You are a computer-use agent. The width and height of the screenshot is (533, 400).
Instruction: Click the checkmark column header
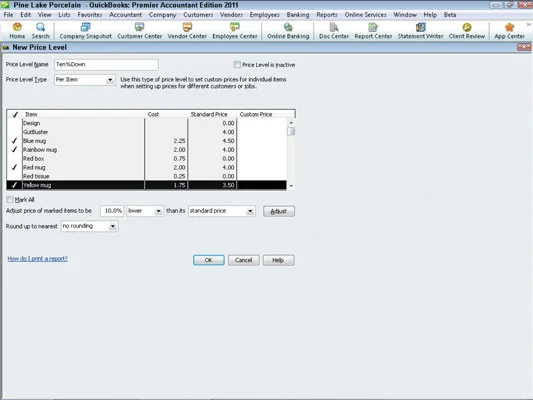click(x=15, y=115)
